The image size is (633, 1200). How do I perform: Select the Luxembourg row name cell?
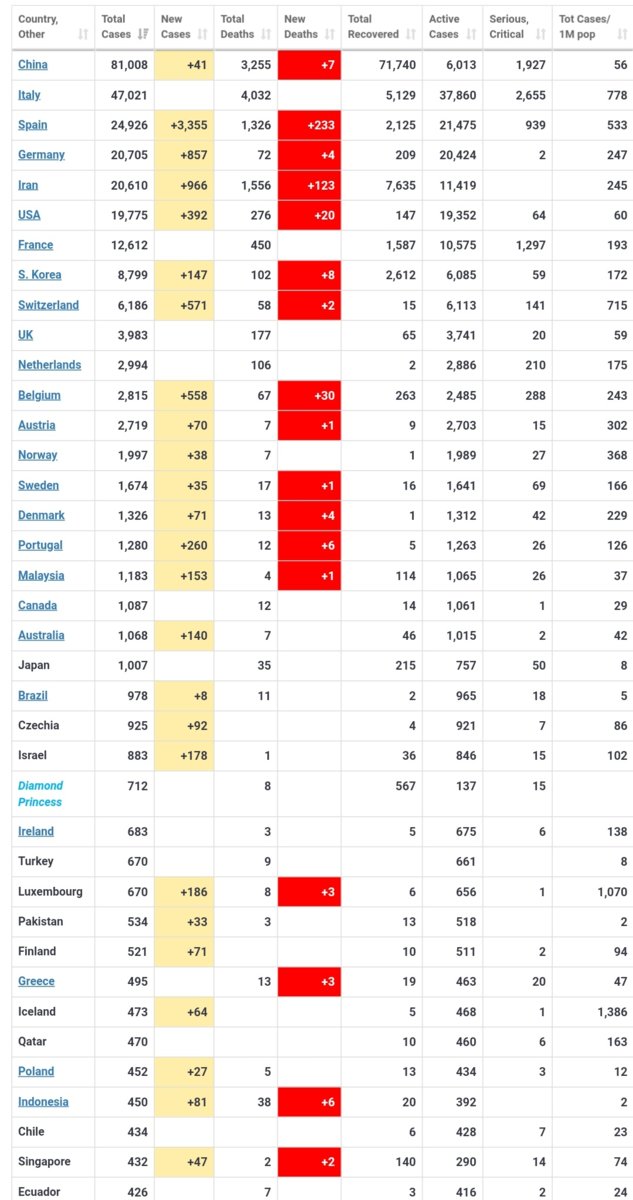pyautogui.click(x=50, y=891)
